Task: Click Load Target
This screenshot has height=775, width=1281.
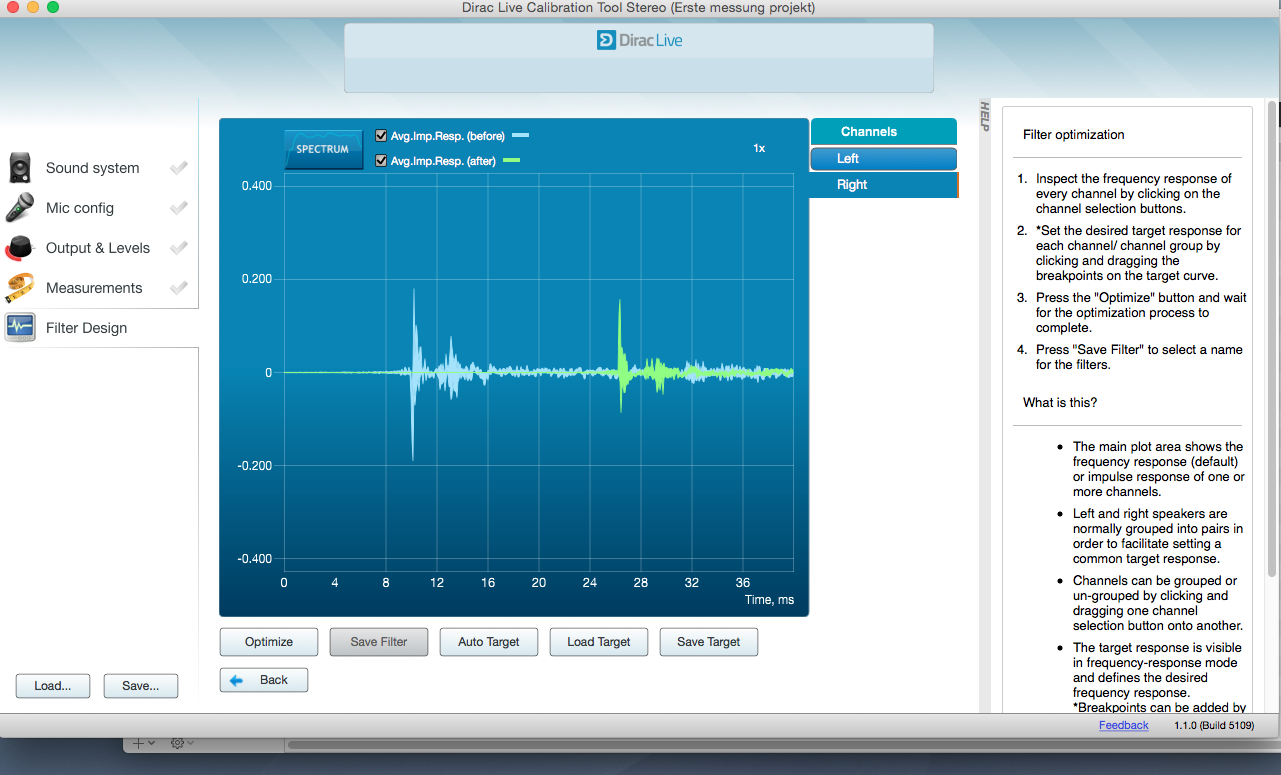Action: click(x=599, y=642)
